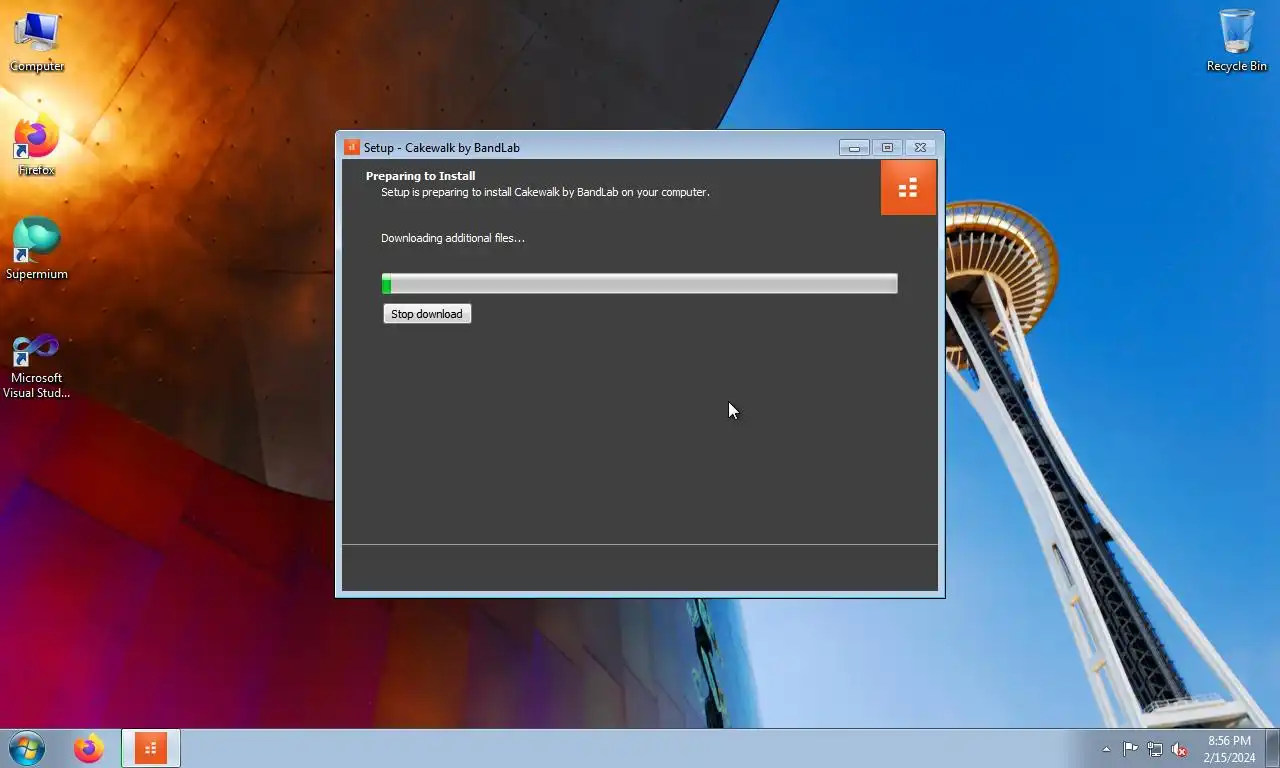Viewport: 1280px width, 768px height.
Task: Click the muted volume tray icon
Action: (1180, 749)
